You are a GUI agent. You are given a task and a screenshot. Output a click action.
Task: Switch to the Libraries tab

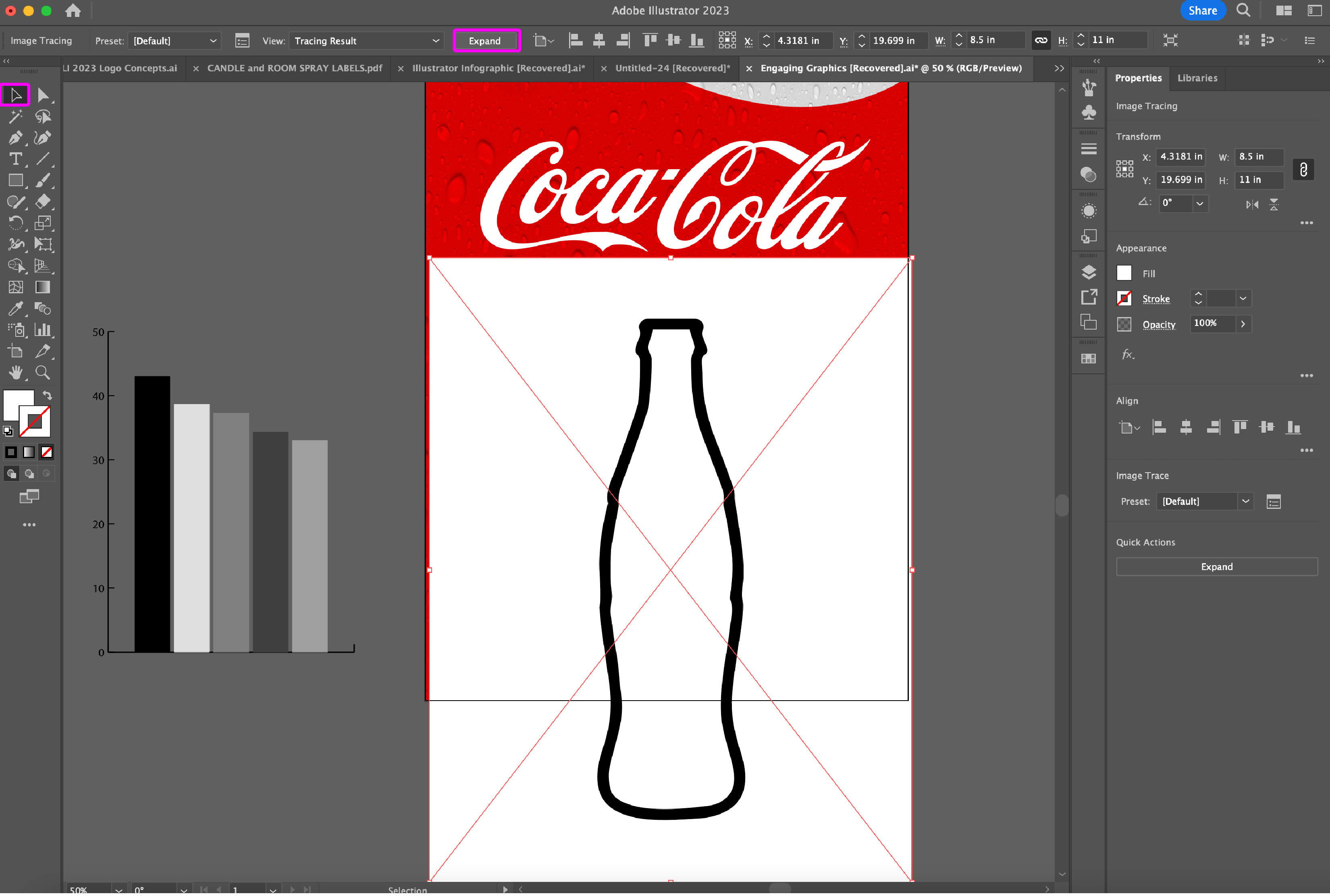point(1197,78)
